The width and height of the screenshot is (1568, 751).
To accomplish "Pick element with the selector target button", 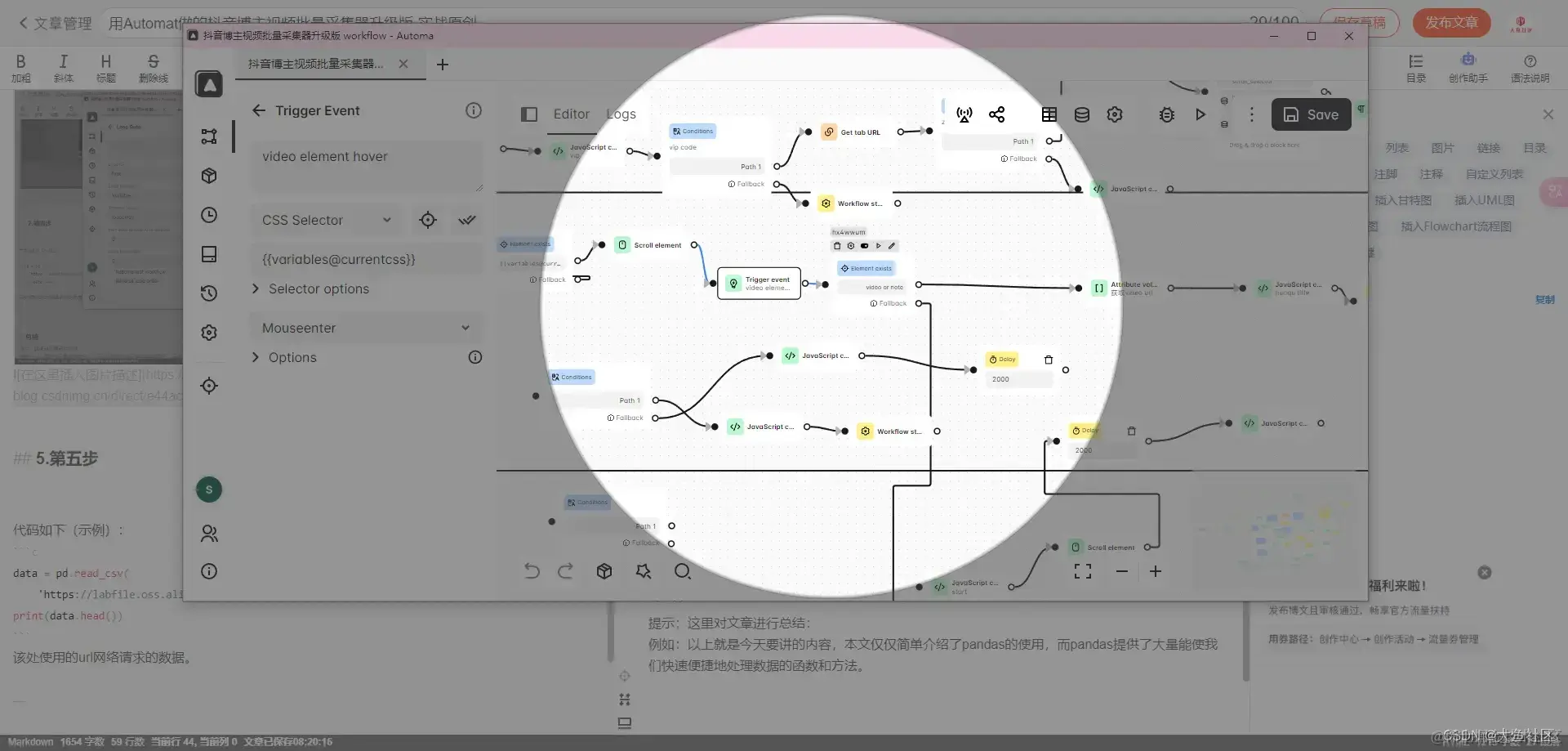I will coord(428,220).
